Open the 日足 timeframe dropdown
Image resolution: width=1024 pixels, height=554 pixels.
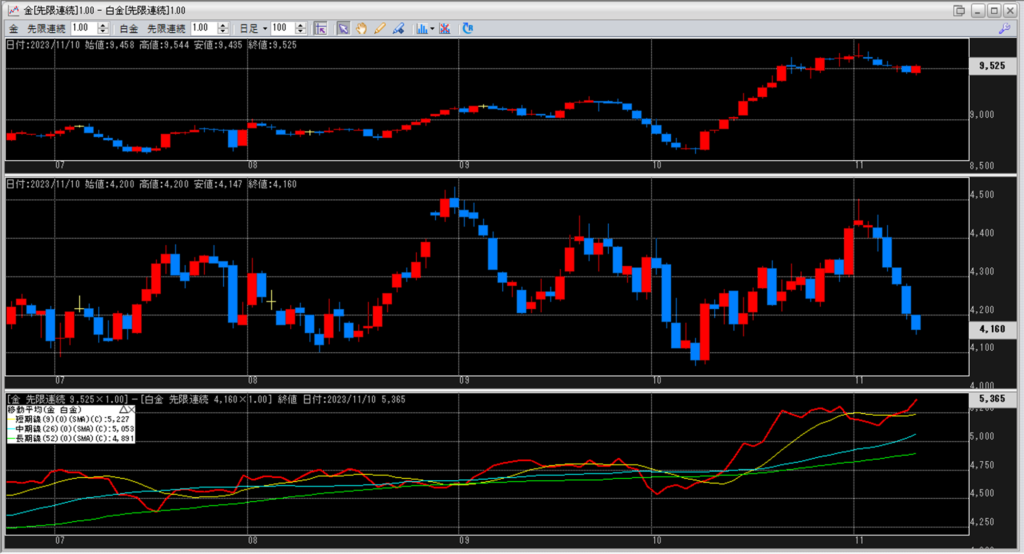pos(251,28)
